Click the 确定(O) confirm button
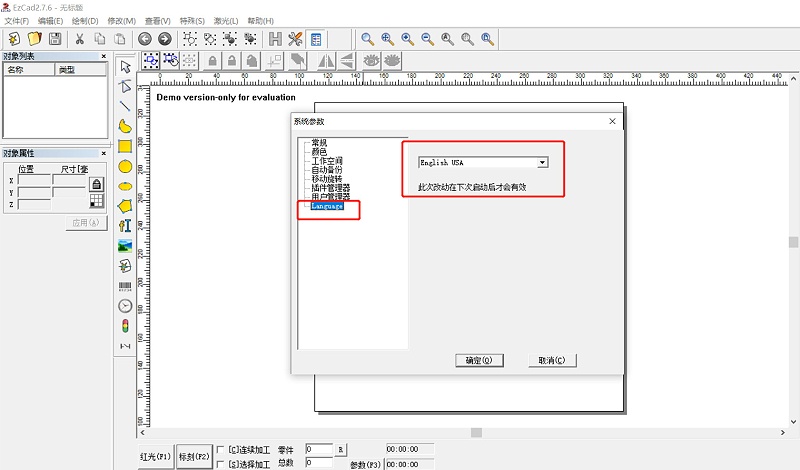Viewport: 800px width, 470px height. click(472, 360)
